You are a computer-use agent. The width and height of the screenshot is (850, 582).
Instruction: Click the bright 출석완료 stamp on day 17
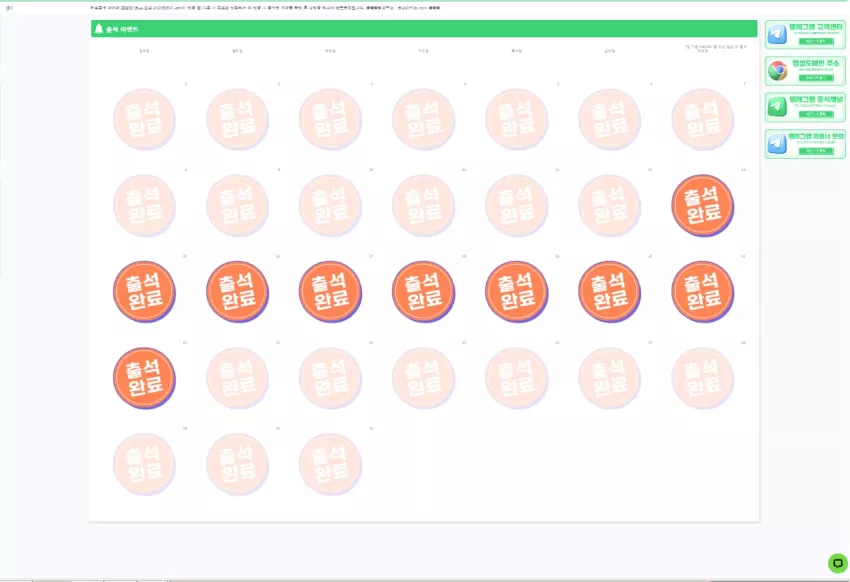coord(330,292)
